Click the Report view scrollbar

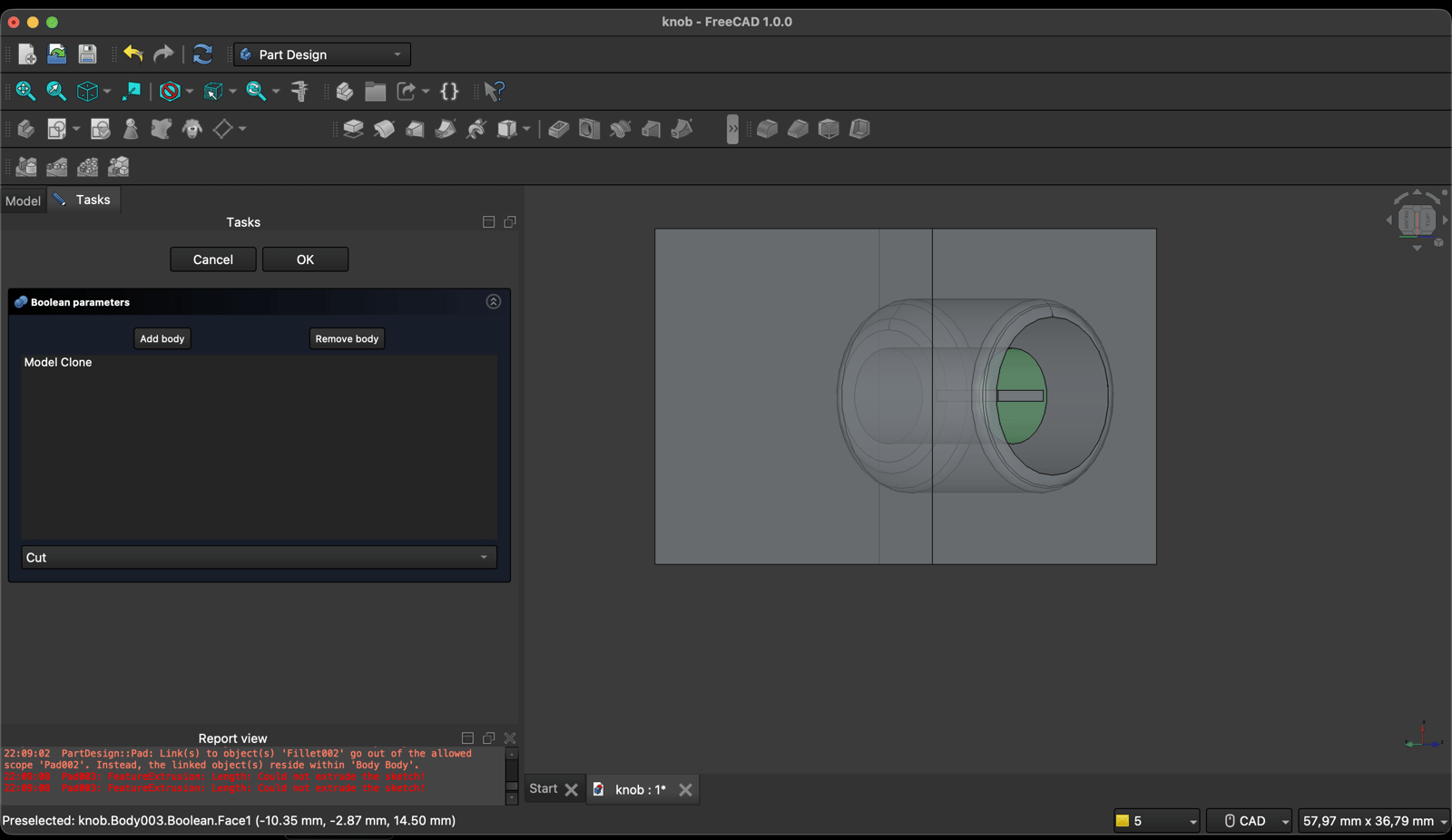pyautogui.click(x=512, y=776)
